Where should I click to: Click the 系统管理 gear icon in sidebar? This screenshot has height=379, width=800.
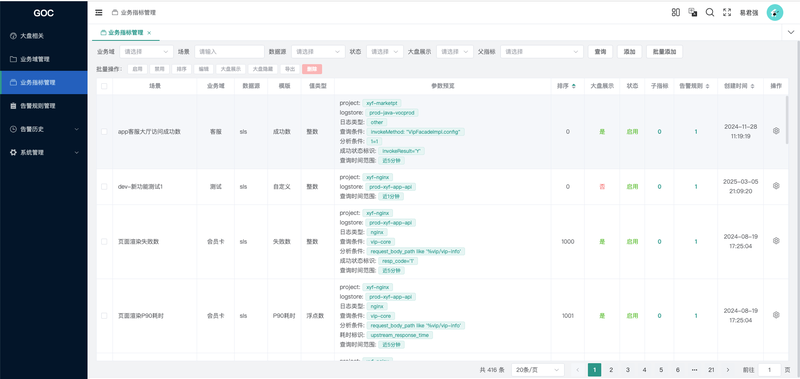(13, 153)
